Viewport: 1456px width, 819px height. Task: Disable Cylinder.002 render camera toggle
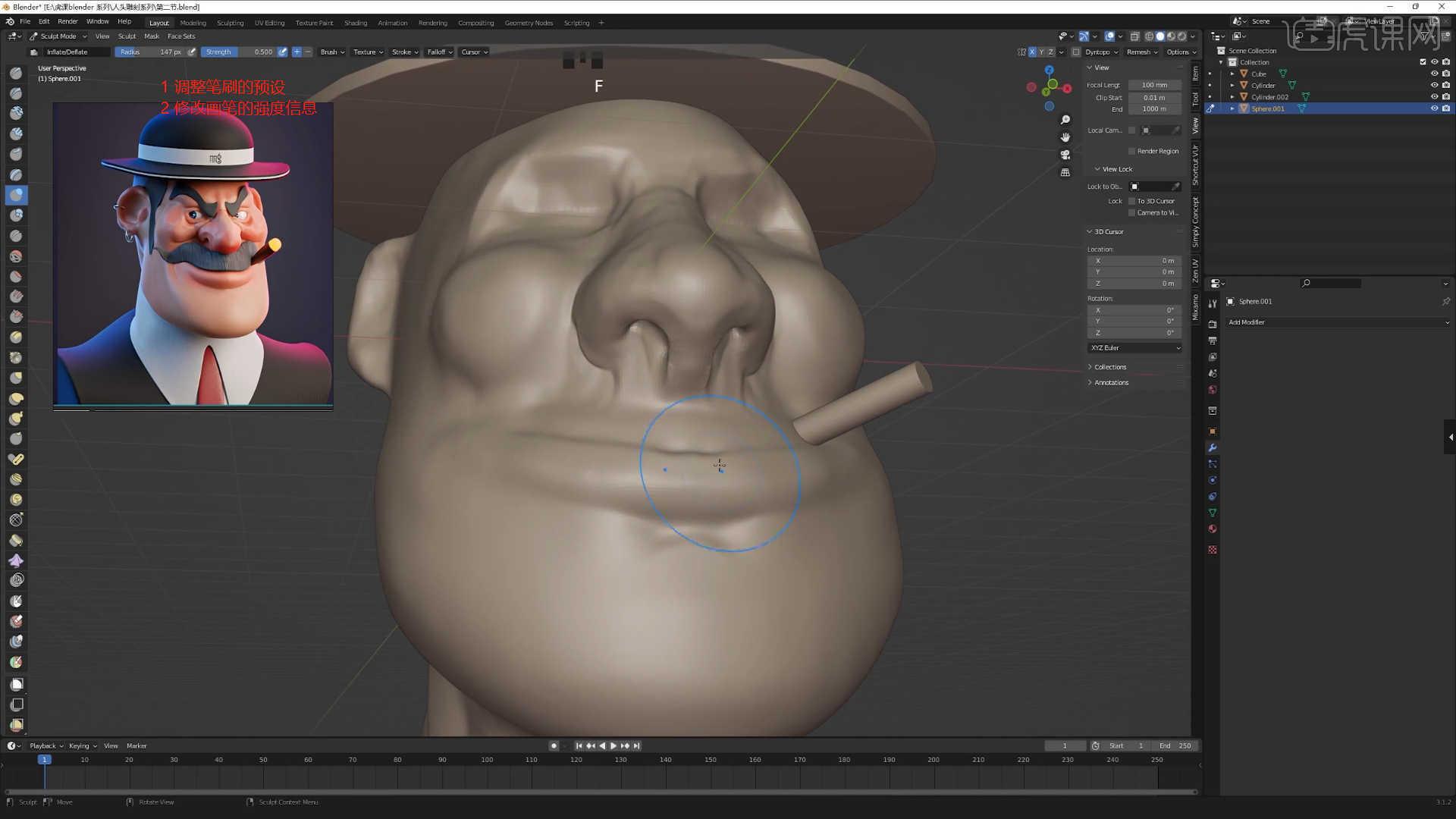(1445, 96)
